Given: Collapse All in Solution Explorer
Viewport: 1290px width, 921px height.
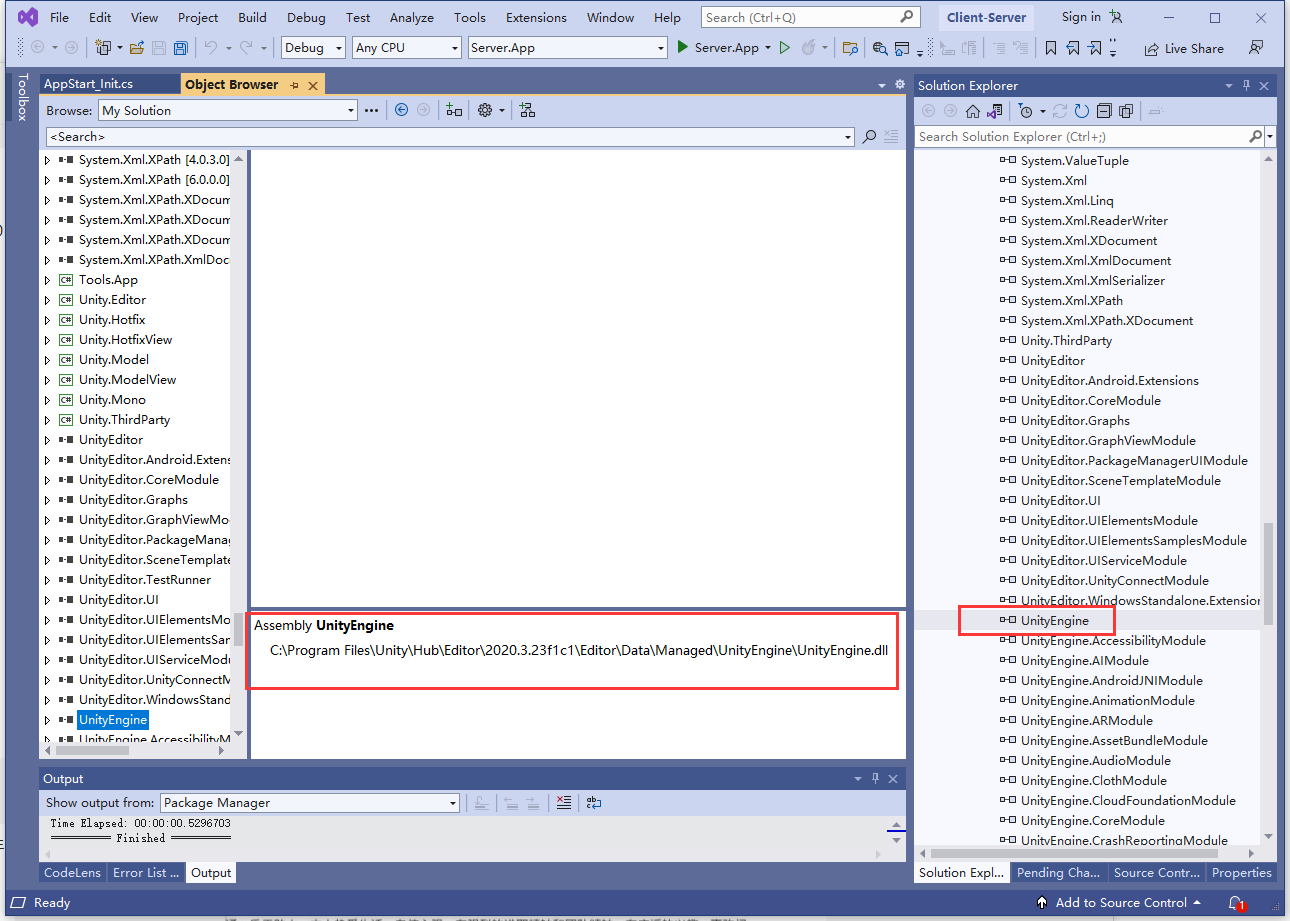Looking at the screenshot, I should (x=1104, y=111).
